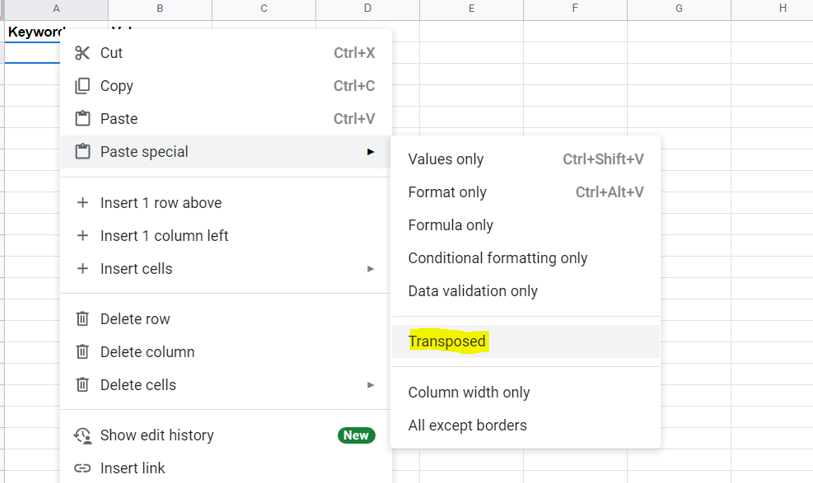Click the trash icon next to Delete column

(x=83, y=352)
